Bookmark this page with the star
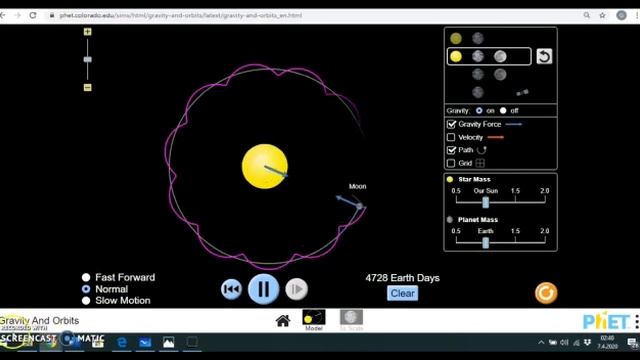 coord(602,15)
